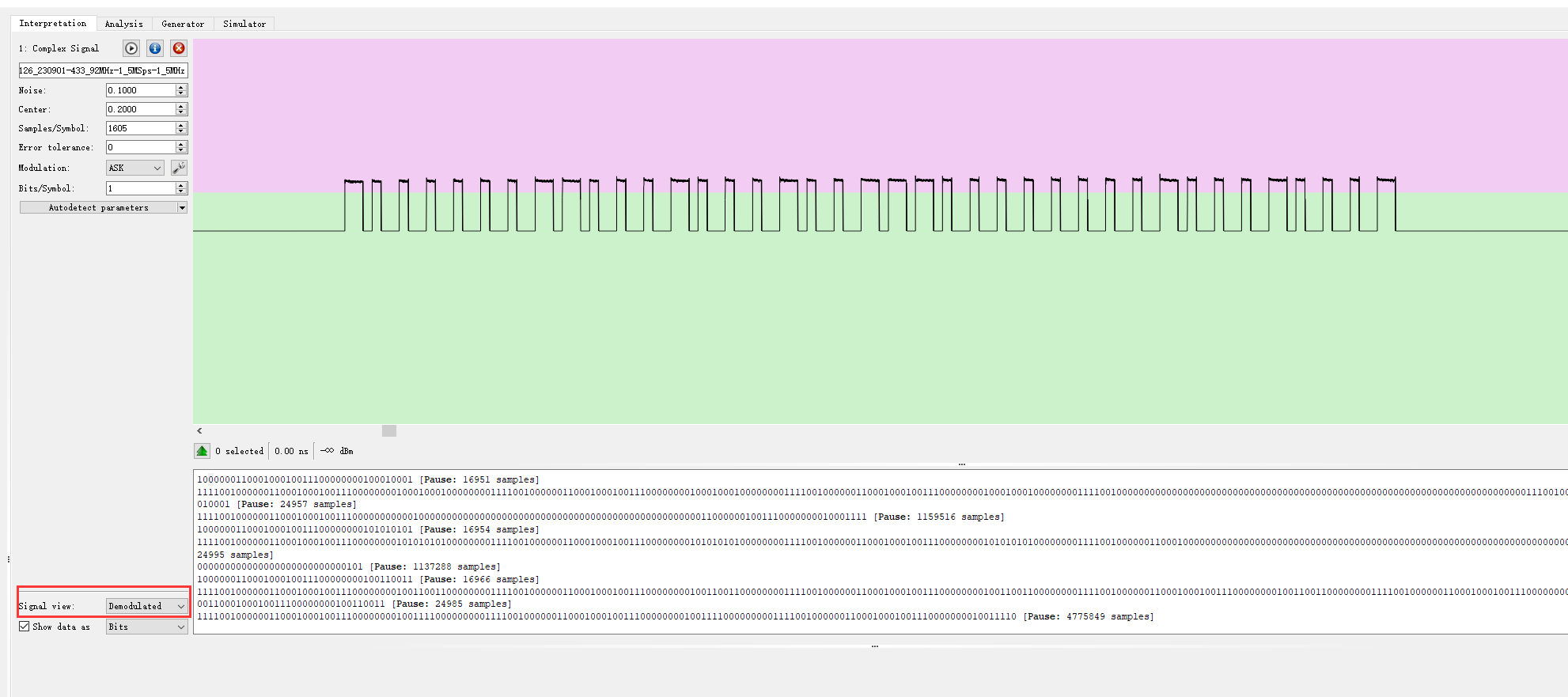This screenshot has width=1568, height=697.
Task: Switch to the Interpretation tab
Action: (53, 24)
